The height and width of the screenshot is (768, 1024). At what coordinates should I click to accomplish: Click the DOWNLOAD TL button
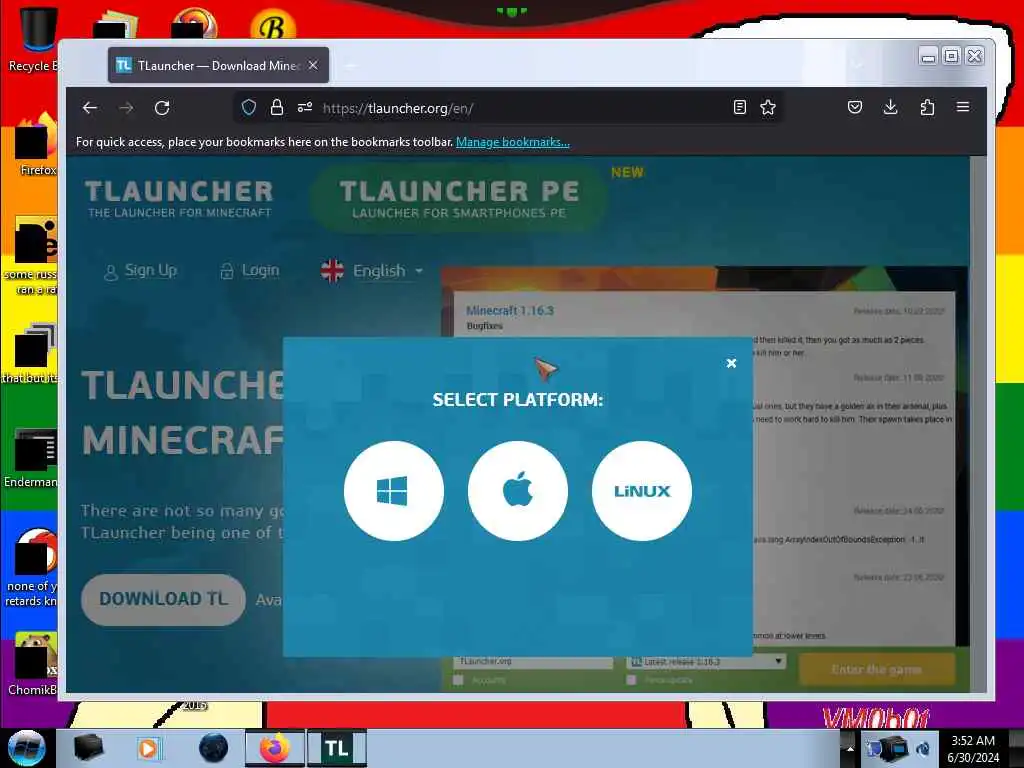tap(163, 599)
